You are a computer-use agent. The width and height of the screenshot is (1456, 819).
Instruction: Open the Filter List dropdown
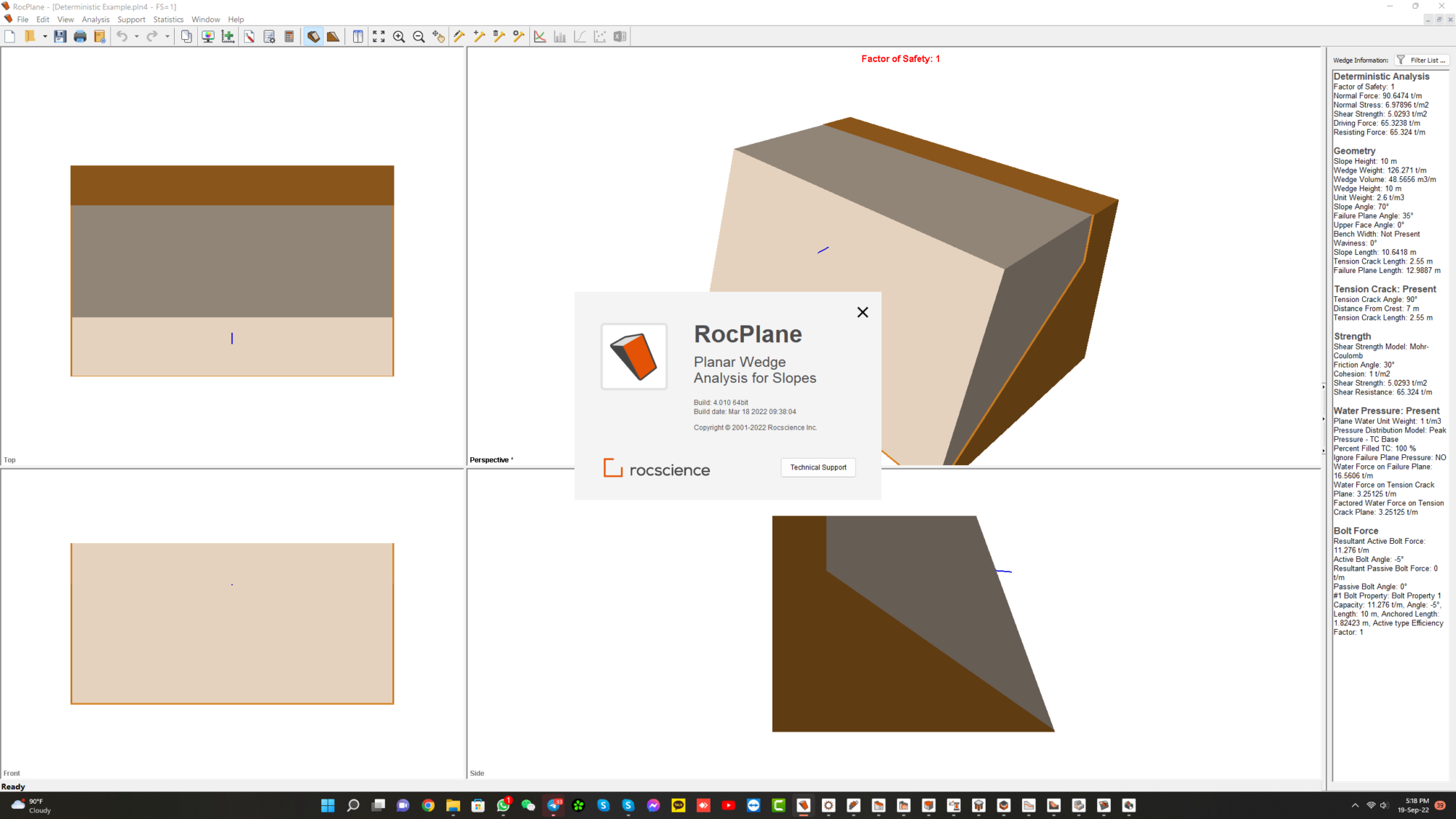(x=1420, y=60)
